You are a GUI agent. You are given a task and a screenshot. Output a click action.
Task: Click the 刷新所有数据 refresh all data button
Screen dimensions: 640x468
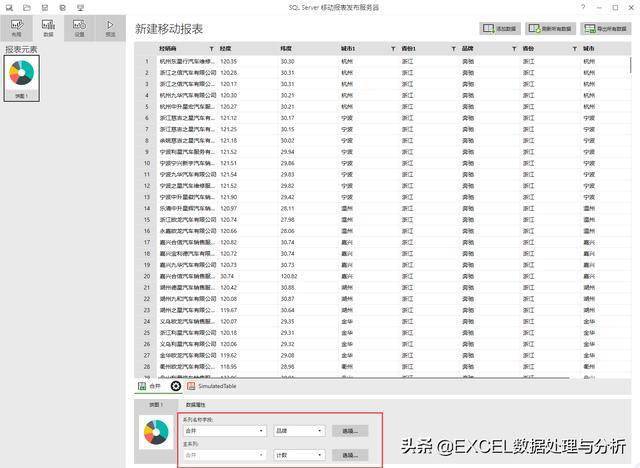pyautogui.click(x=550, y=29)
